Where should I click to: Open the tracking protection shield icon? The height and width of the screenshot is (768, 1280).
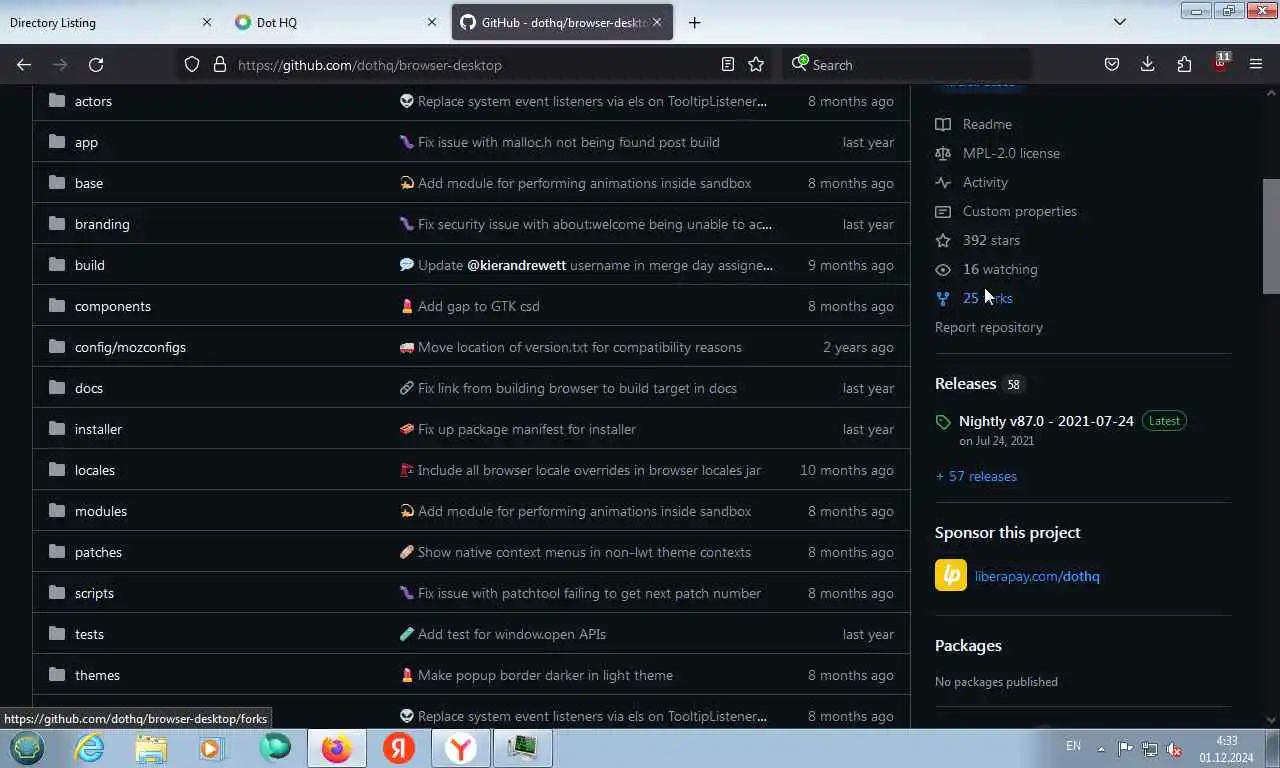(x=192, y=65)
